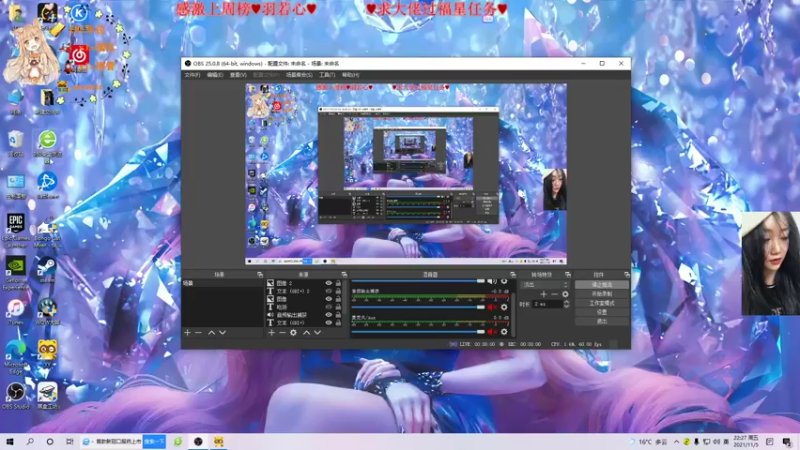Open the Epic Games Launcher desktop icon

16,231
